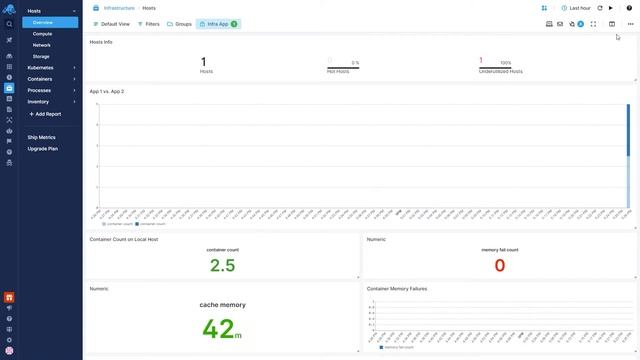
Task: Click the red 0 memory fail count
Action: point(500,265)
